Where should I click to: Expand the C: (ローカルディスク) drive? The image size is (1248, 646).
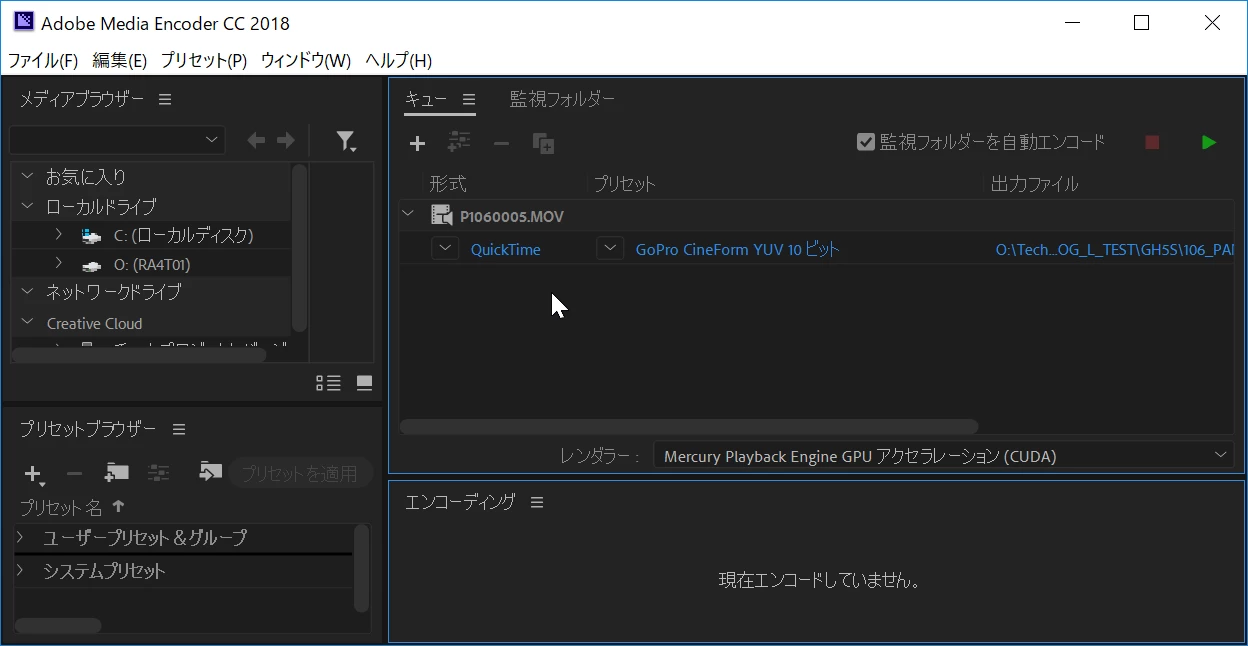click(59, 234)
